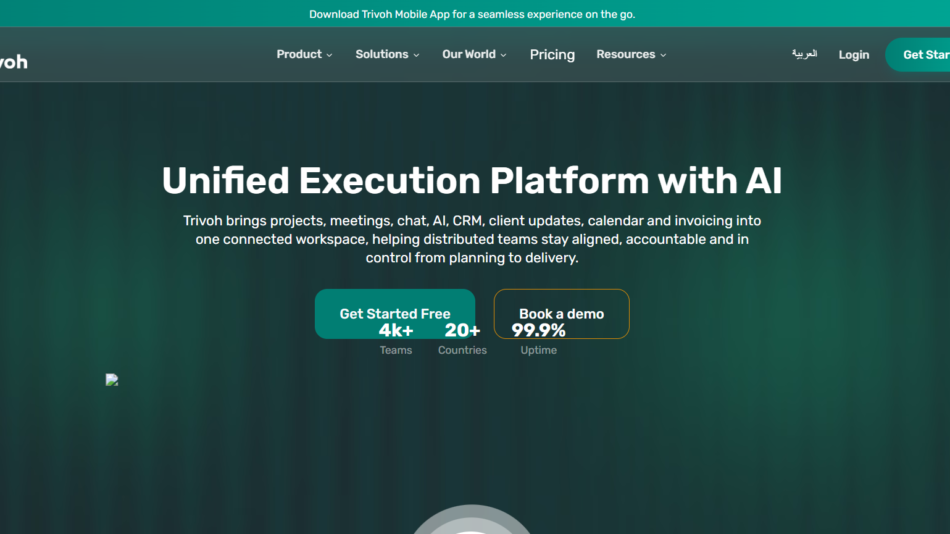Expand the Resources menu
950x534 pixels.
click(631, 55)
